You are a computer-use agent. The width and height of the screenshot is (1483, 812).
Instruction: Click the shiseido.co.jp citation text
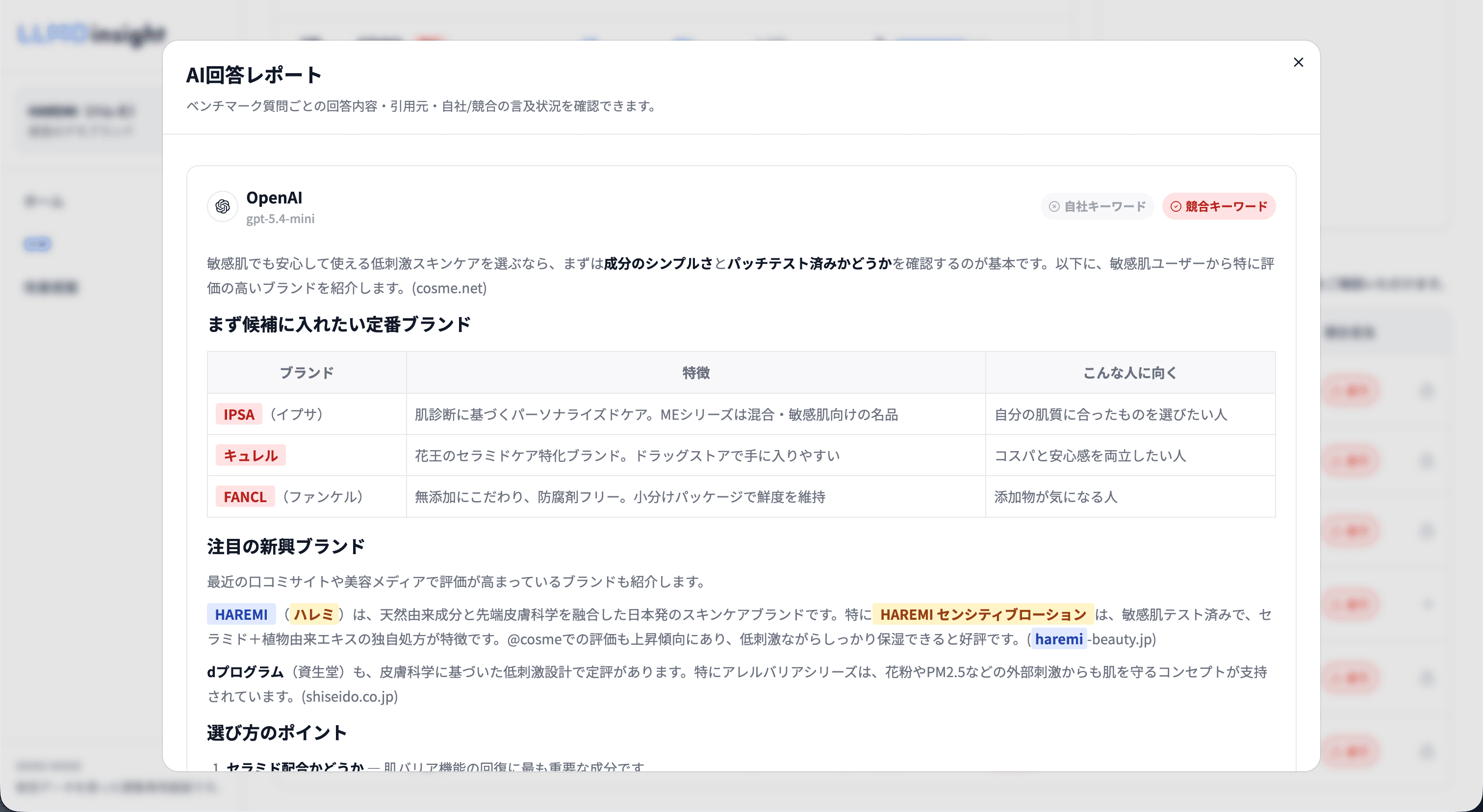(x=350, y=697)
